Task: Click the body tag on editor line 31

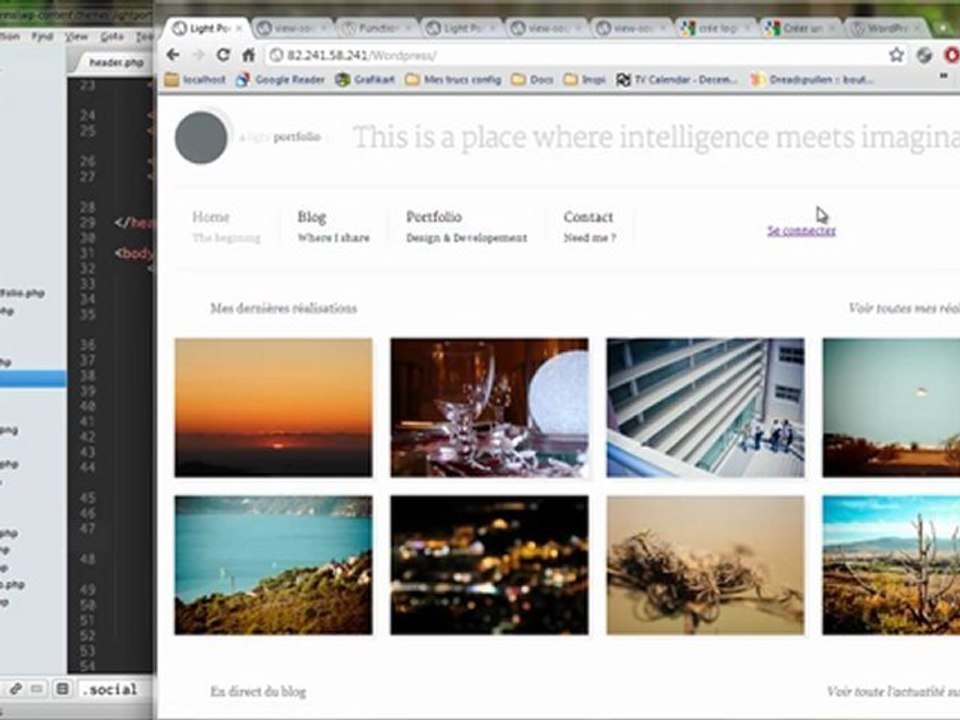Action: point(133,253)
